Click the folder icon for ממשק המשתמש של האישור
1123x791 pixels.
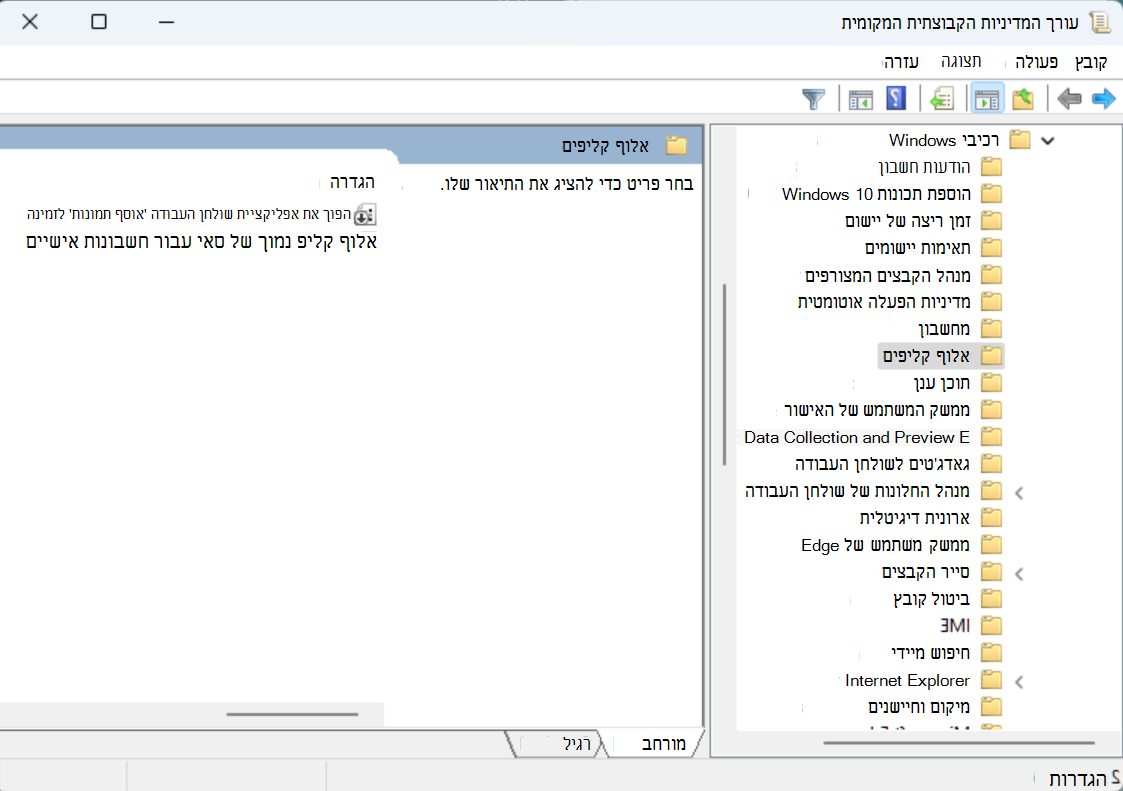[991, 410]
